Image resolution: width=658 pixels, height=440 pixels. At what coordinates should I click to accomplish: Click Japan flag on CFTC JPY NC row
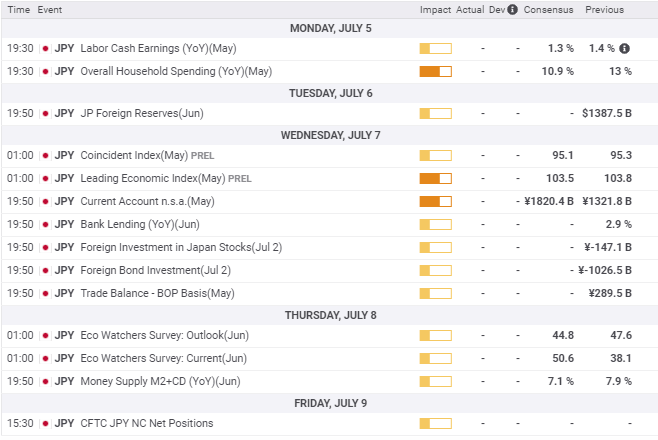point(45,423)
